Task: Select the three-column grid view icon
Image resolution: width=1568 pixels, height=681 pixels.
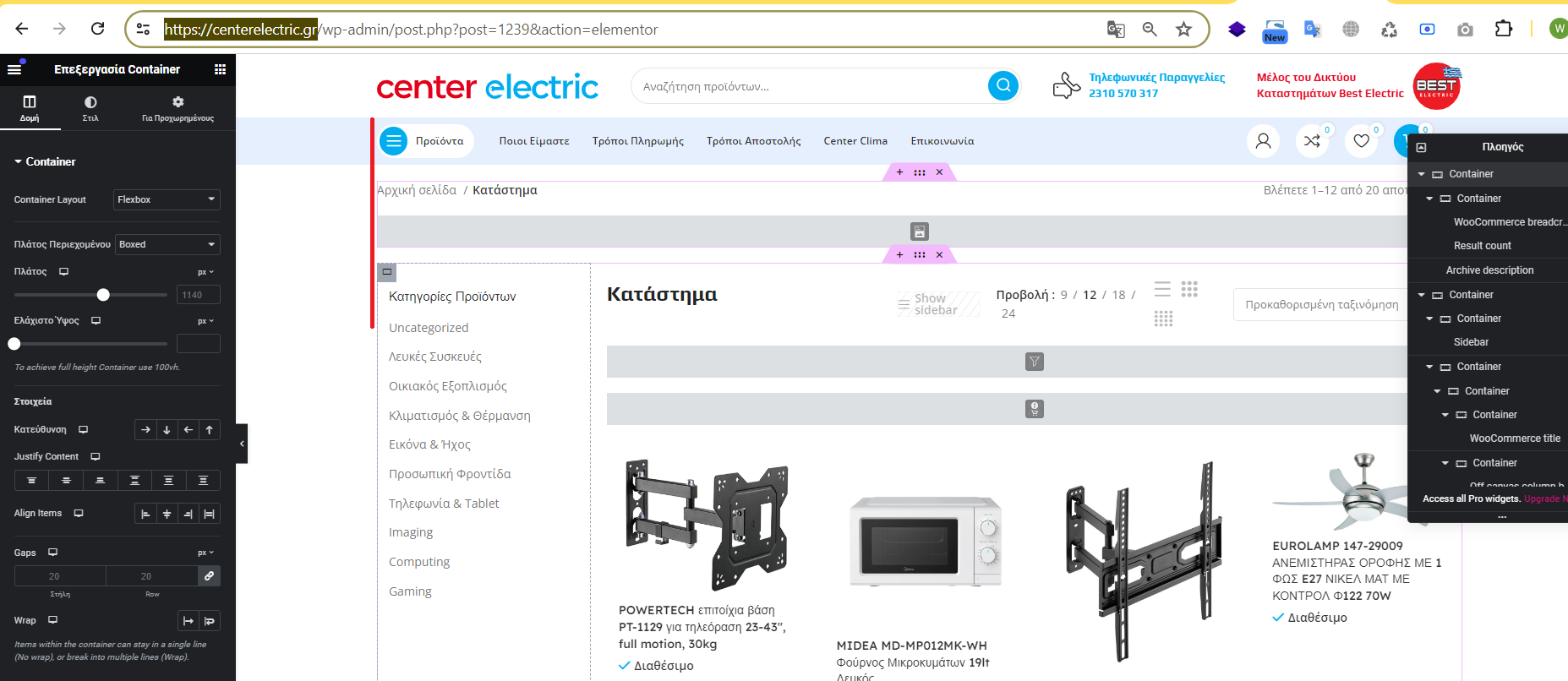Action: pyautogui.click(x=1189, y=289)
